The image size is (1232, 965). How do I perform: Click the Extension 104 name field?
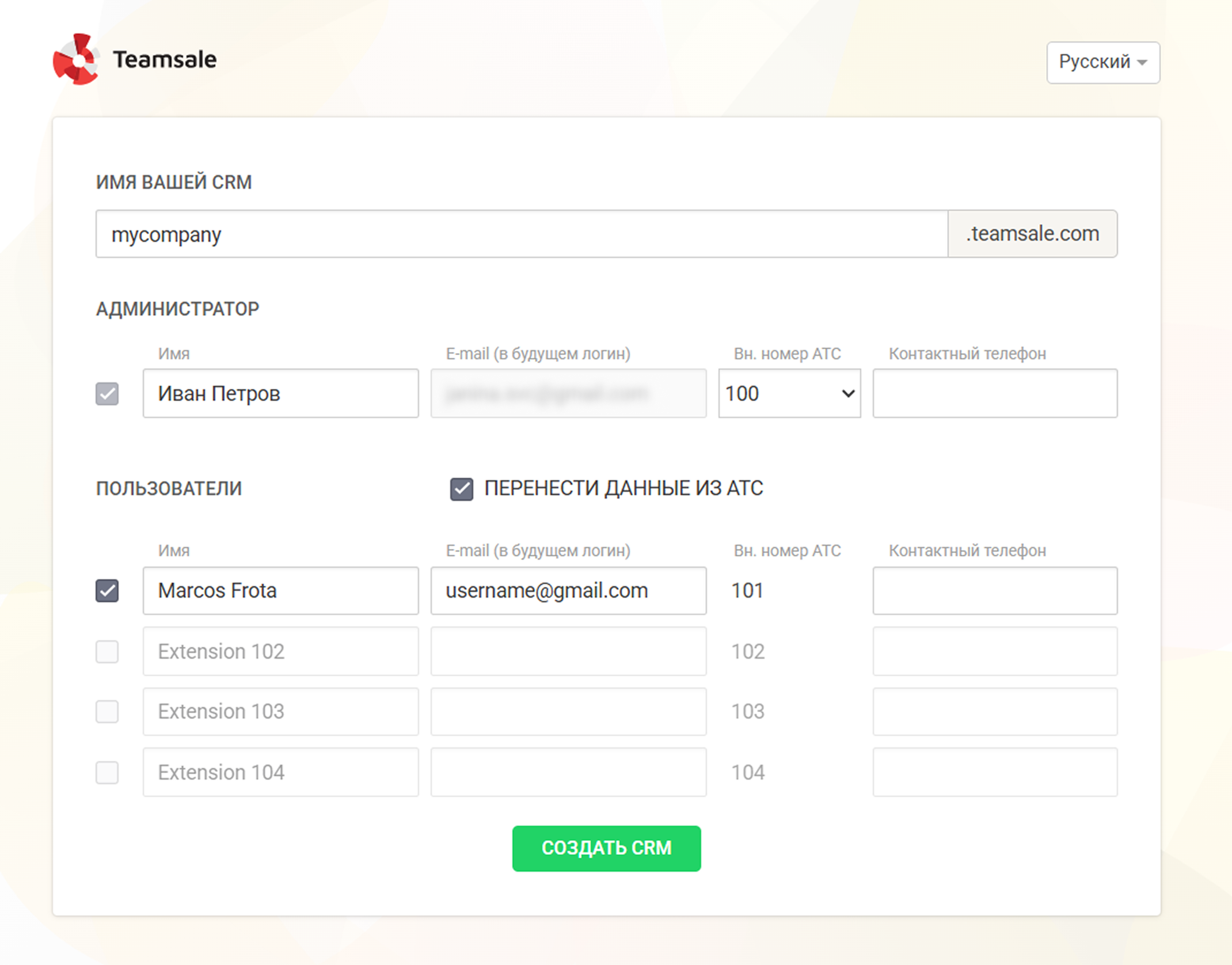click(280, 773)
